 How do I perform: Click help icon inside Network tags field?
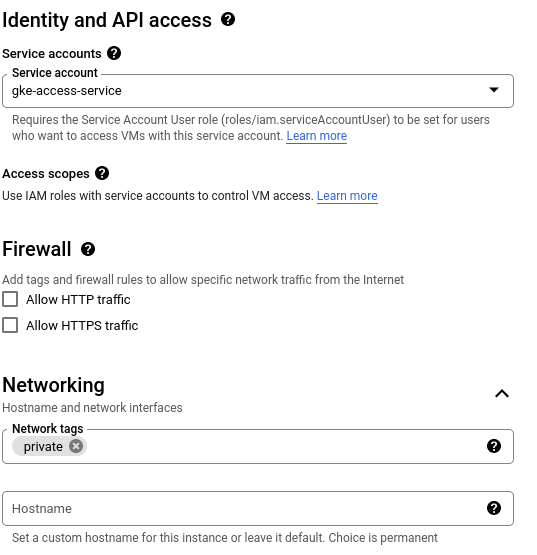coord(494,446)
